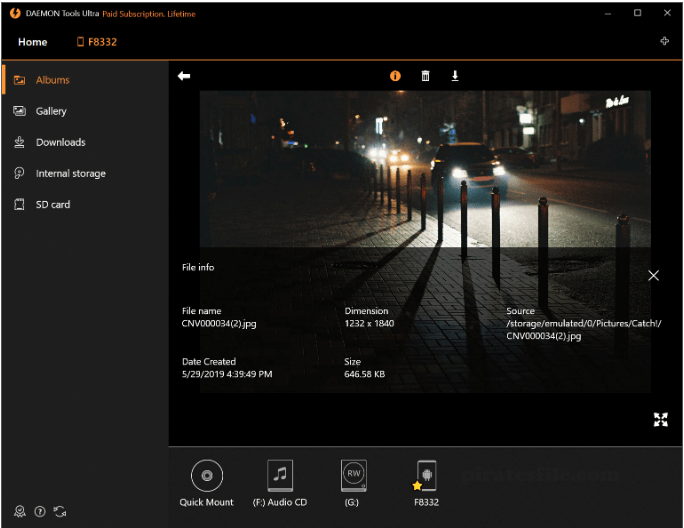
Task: Click the Internal storage icon
Action: 19,173
